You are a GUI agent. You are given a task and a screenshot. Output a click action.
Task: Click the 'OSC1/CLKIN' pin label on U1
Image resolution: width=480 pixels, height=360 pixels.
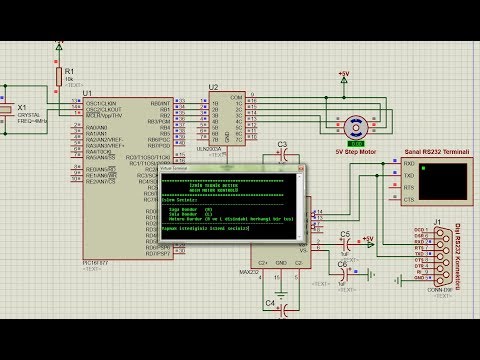[101, 103]
